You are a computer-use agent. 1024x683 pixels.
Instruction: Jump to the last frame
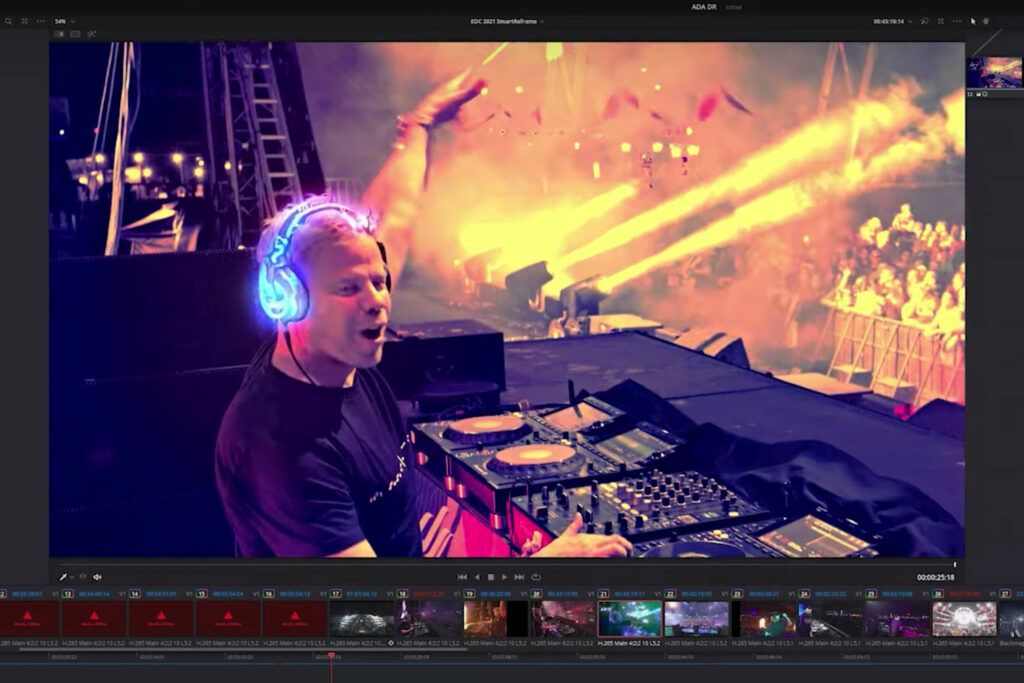(x=519, y=577)
